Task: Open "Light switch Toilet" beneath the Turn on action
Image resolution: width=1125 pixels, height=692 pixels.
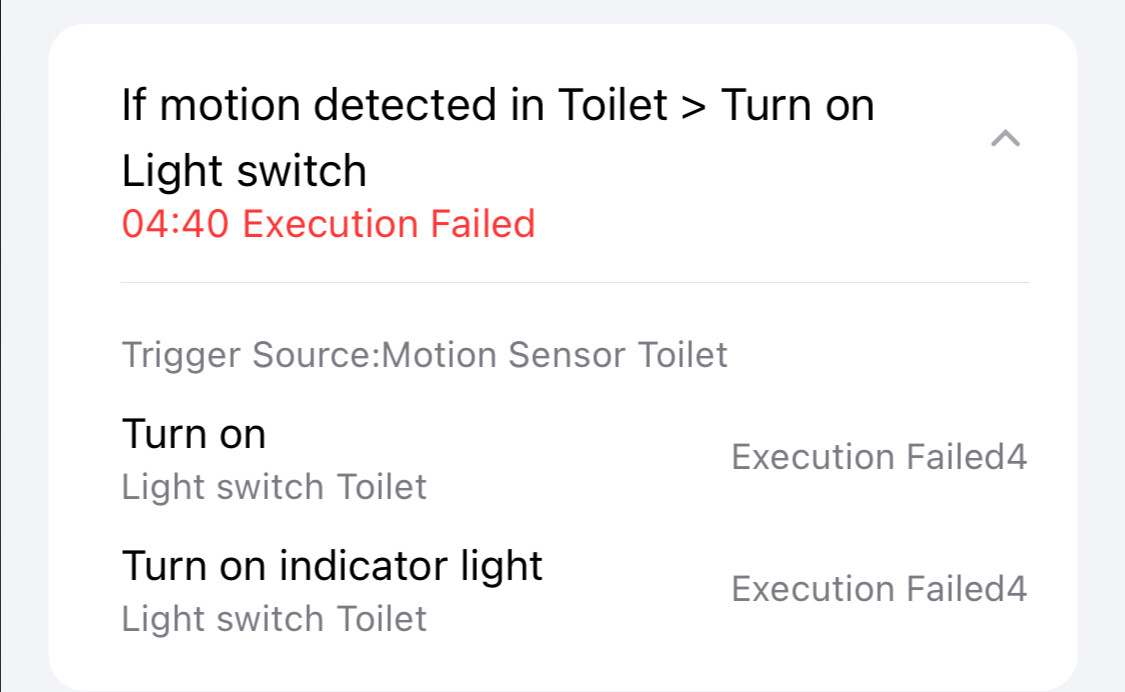Action: point(274,487)
